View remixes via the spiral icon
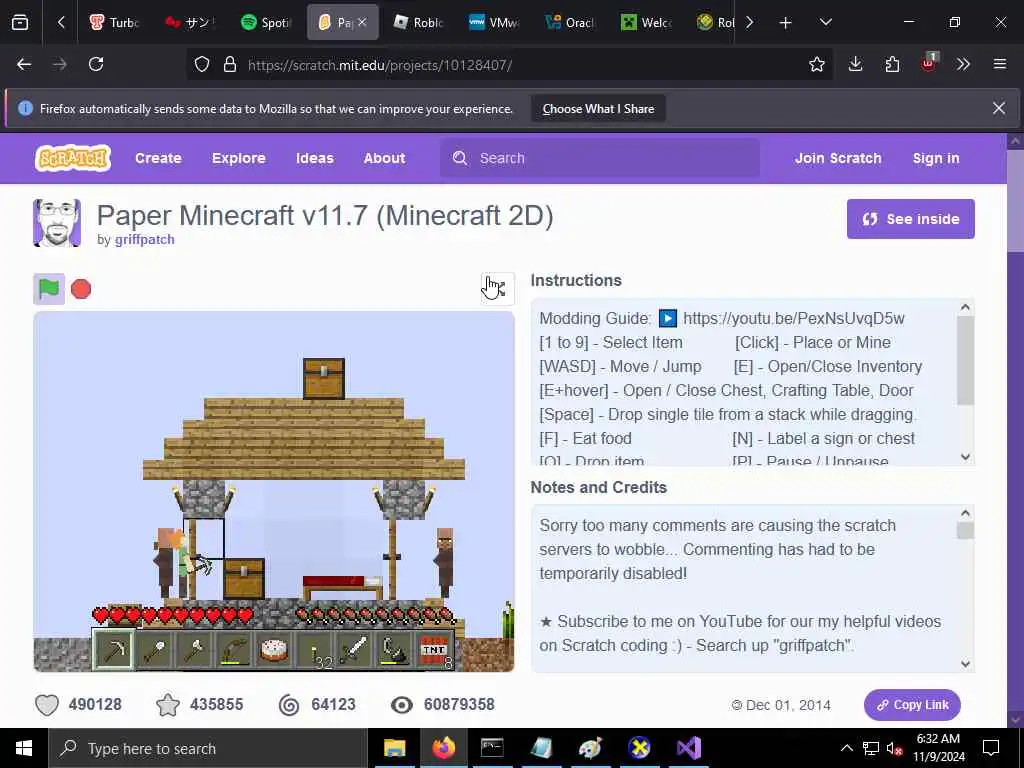Image resolution: width=1024 pixels, height=768 pixels. 289,705
